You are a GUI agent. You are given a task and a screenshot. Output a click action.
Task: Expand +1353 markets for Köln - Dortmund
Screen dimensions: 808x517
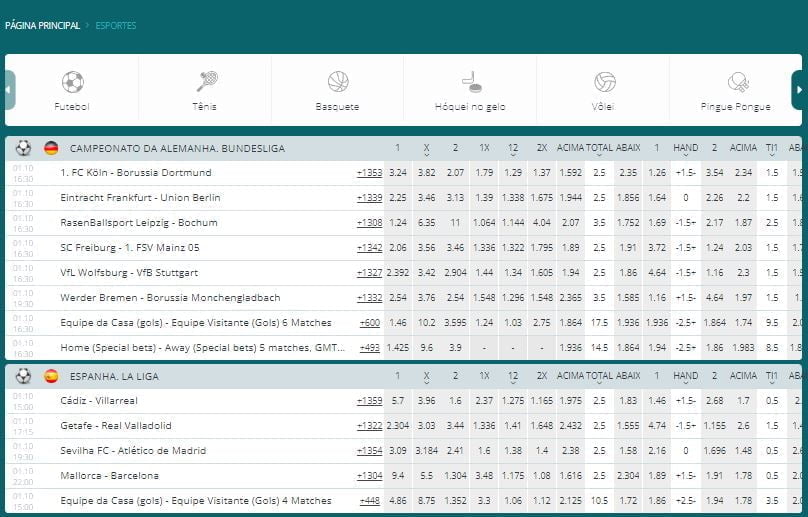[369, 173]
